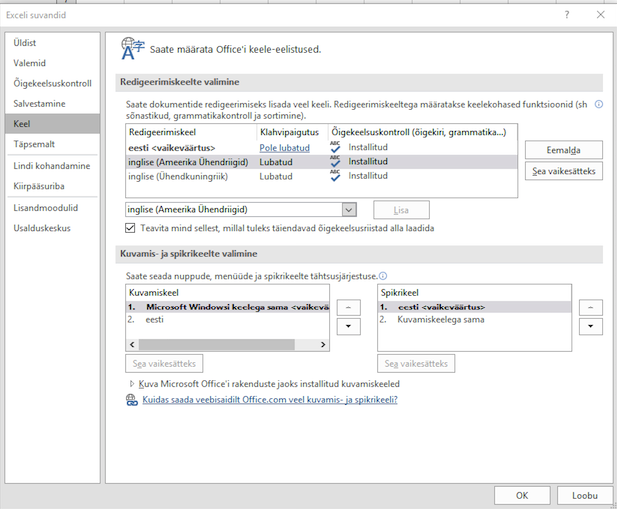Click left arrow of Kuvamiskeel horizontal scrollbar

(x=132, y=345)
